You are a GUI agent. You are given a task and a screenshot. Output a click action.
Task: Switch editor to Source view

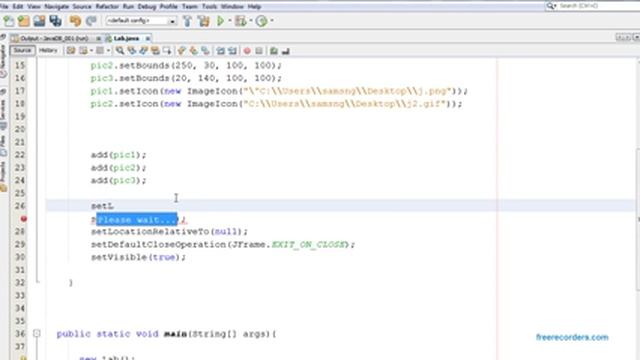click(x=22, y=50)
